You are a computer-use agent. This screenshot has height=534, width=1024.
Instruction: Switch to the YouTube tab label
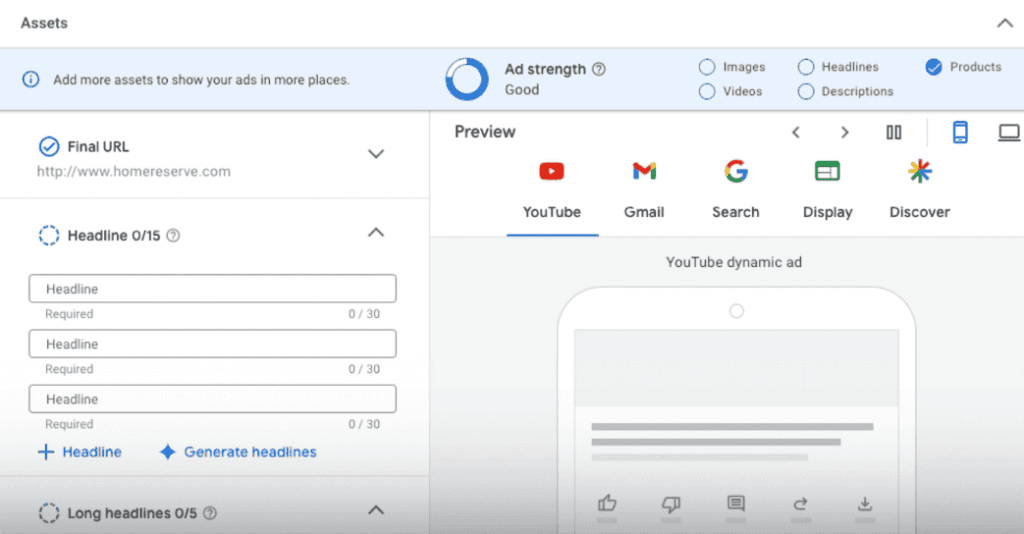click(552, 212)
